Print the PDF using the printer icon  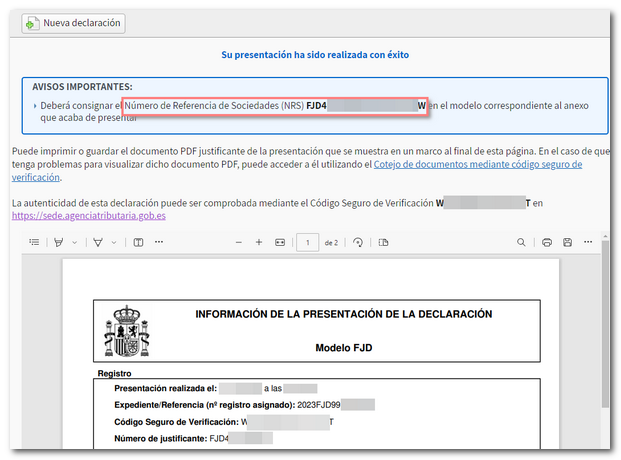pos(547,242)
